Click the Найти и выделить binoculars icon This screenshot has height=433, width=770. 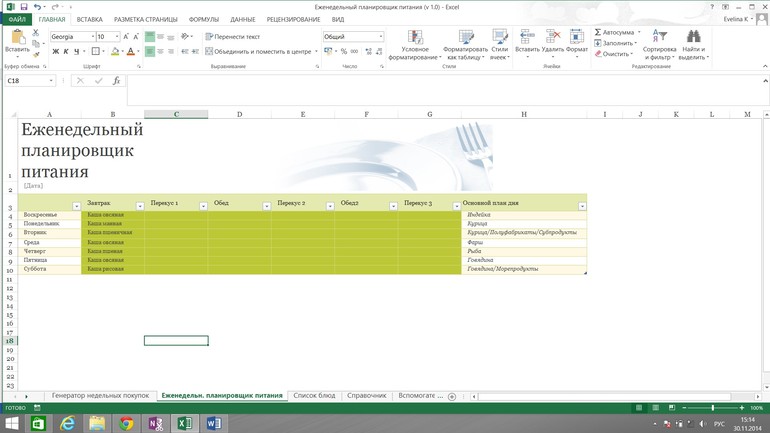[x=693, y=37]
